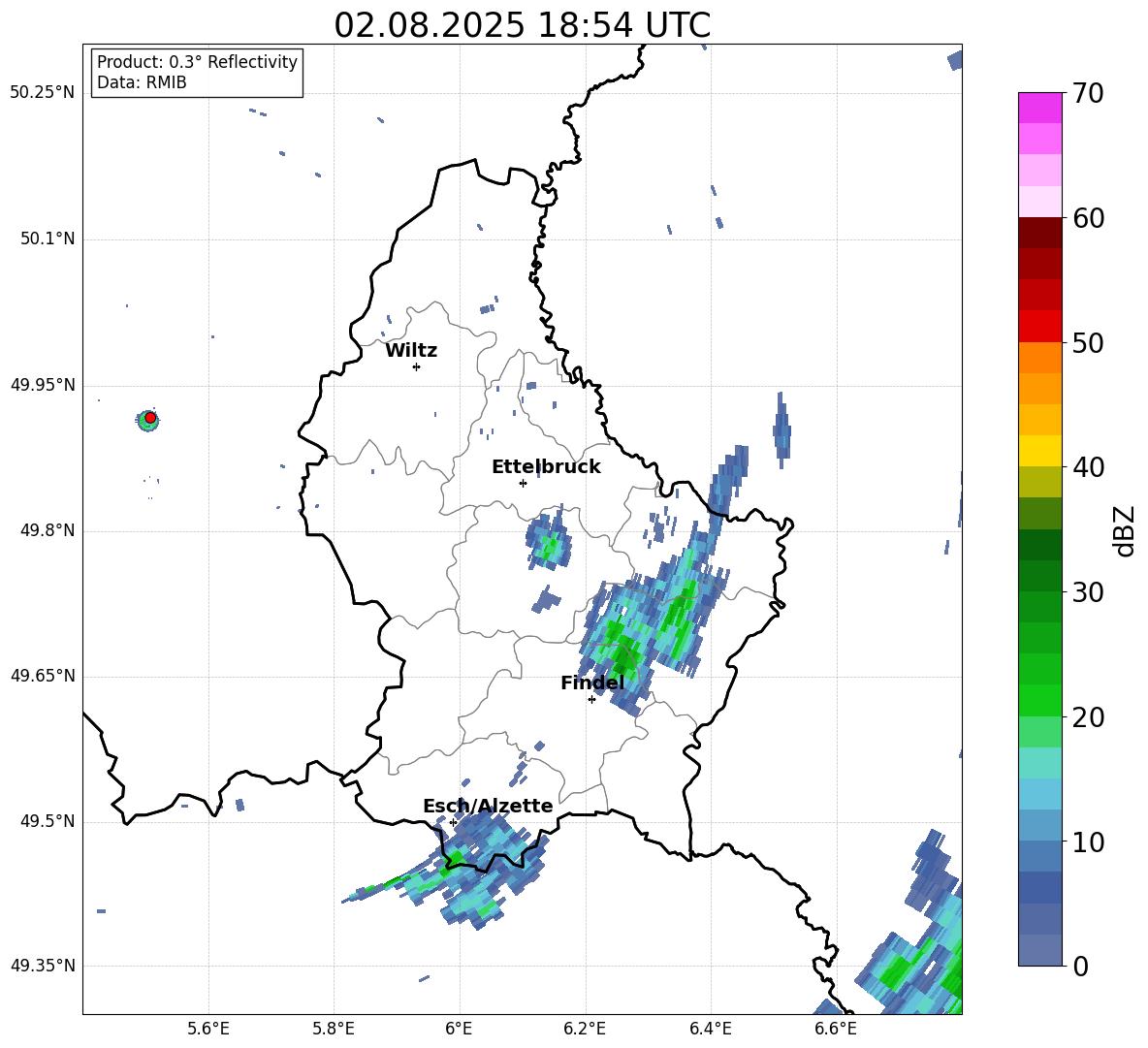This screenshot has width=1148, height=1048.
Task: Click the 50.1°N latitude tick label
Action: [x=48, y=238]
